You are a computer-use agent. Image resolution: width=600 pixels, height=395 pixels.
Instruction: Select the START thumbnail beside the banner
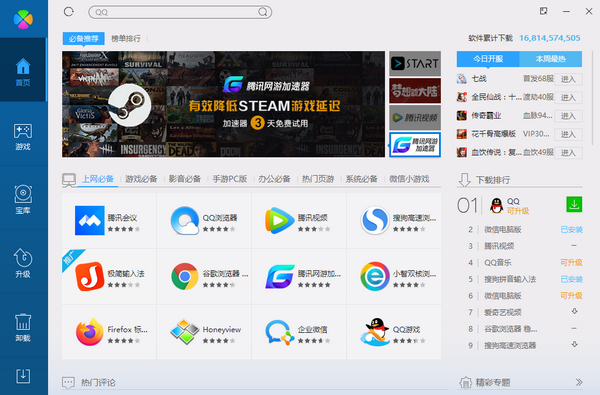coord(415,64)
